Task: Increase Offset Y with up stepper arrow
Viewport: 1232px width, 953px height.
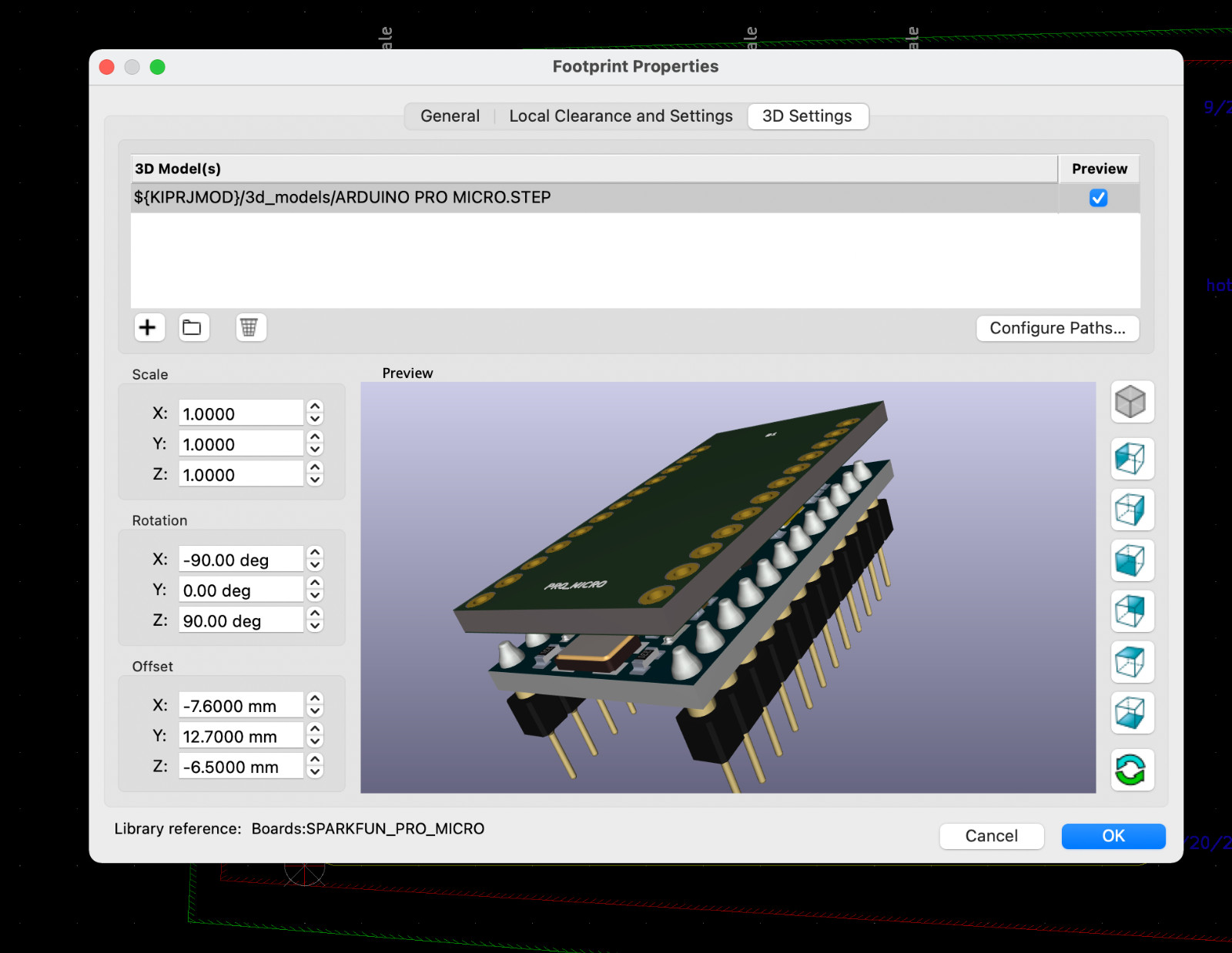Action: pyautogui.click(x=315, y=729)
